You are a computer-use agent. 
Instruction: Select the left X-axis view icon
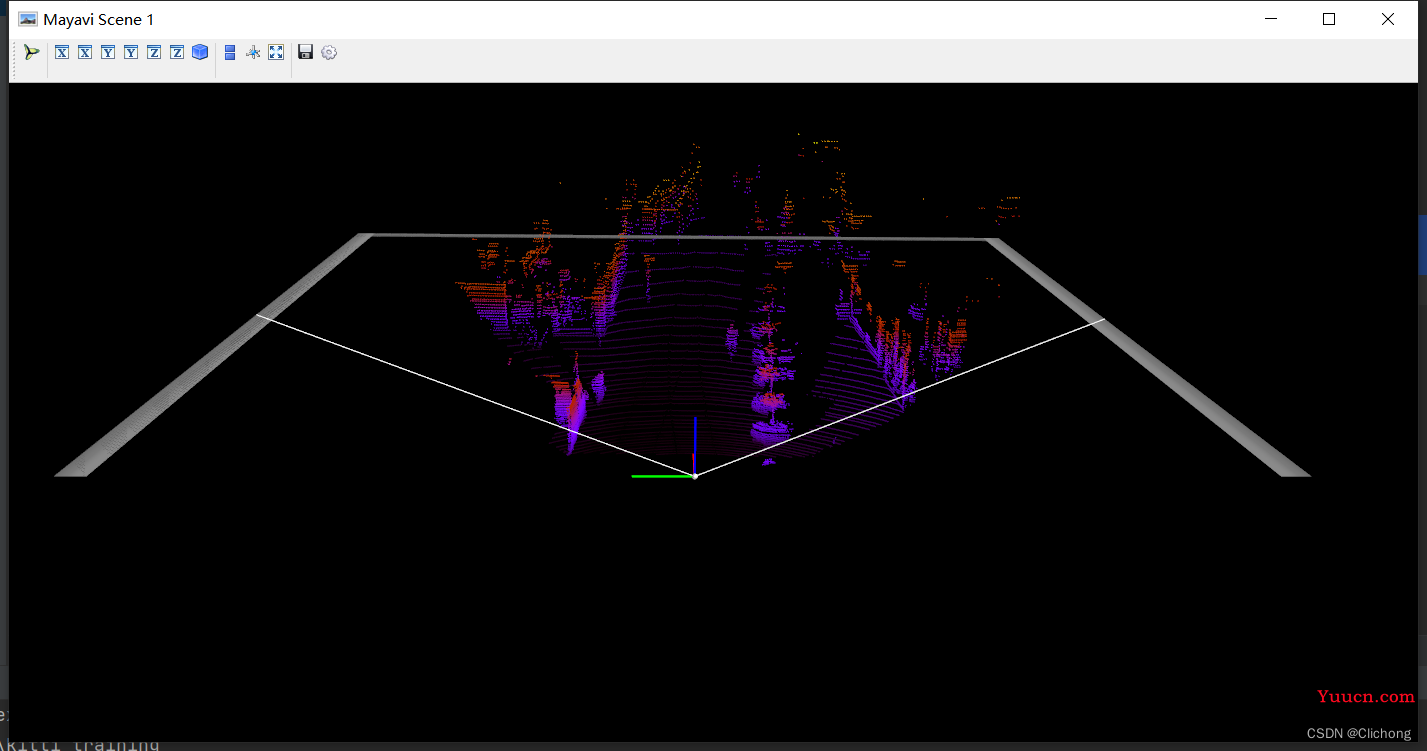coord(62,52)
